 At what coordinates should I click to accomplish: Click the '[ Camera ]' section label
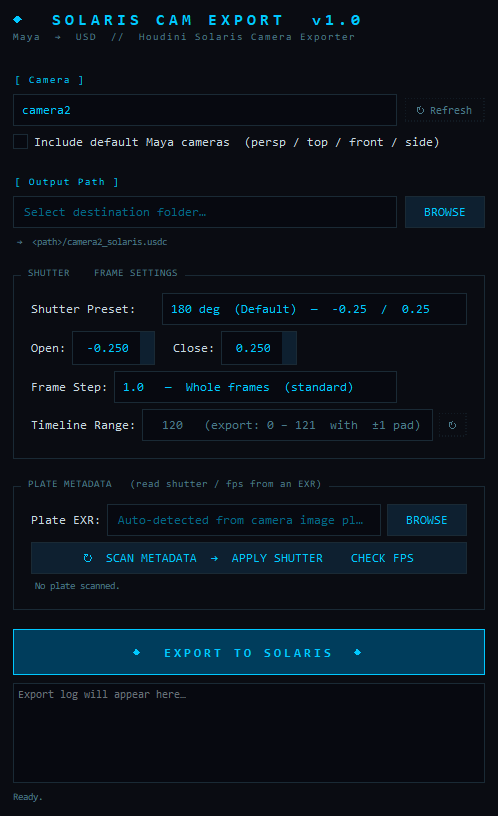click(49, 80)
